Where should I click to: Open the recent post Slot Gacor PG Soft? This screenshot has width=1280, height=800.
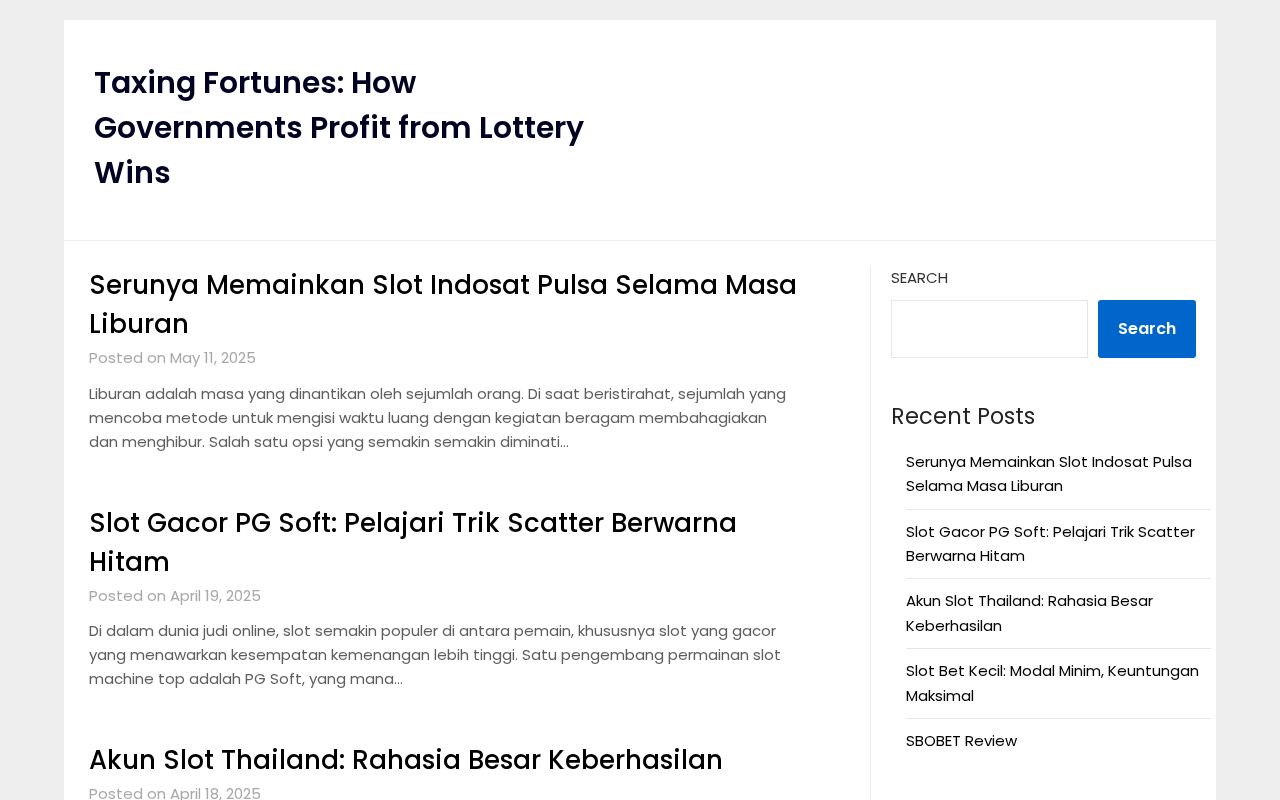click(x=1050, y=544)
